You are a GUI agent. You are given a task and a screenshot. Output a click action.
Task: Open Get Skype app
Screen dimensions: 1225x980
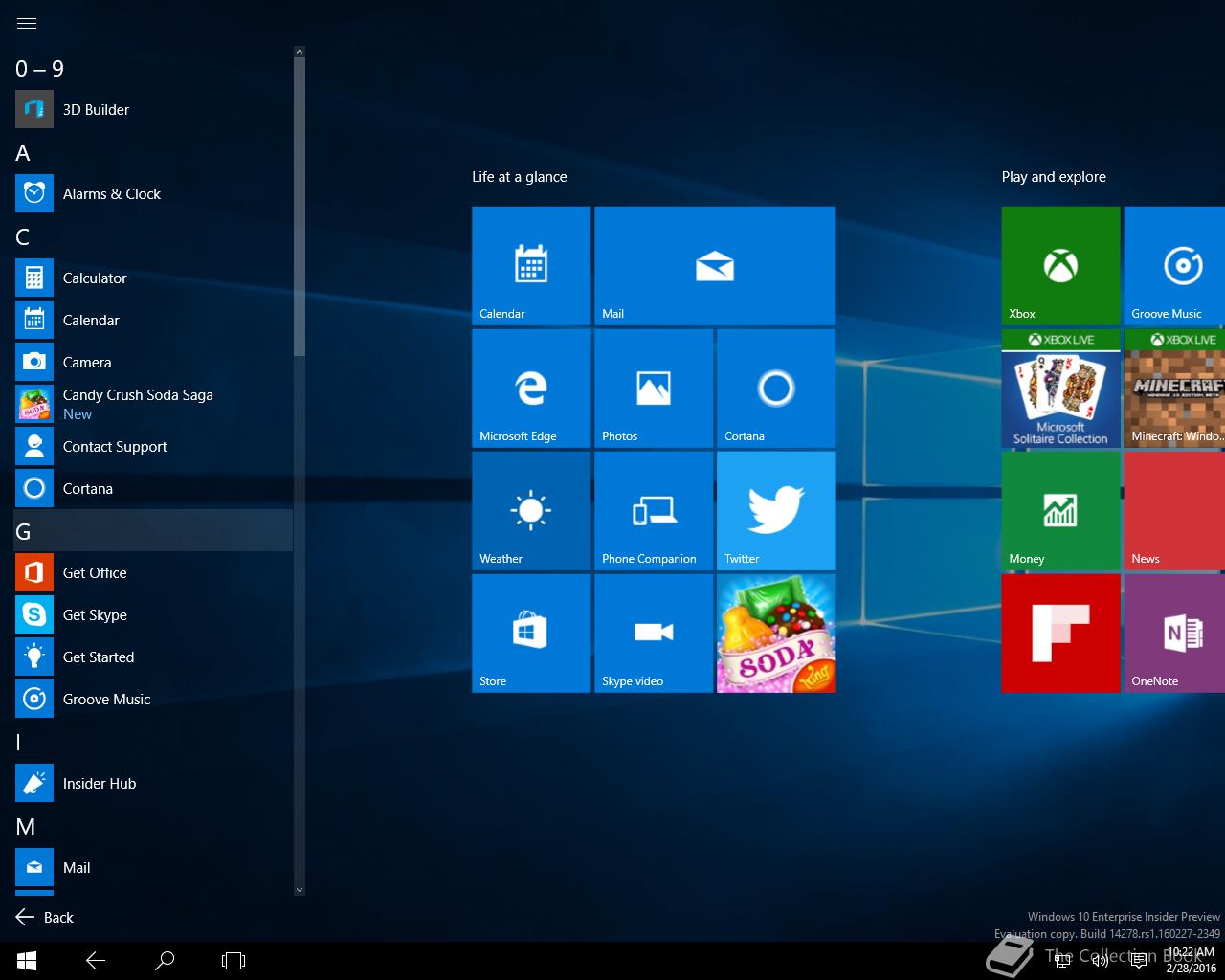pyautogui.click(x=153, y=614)
